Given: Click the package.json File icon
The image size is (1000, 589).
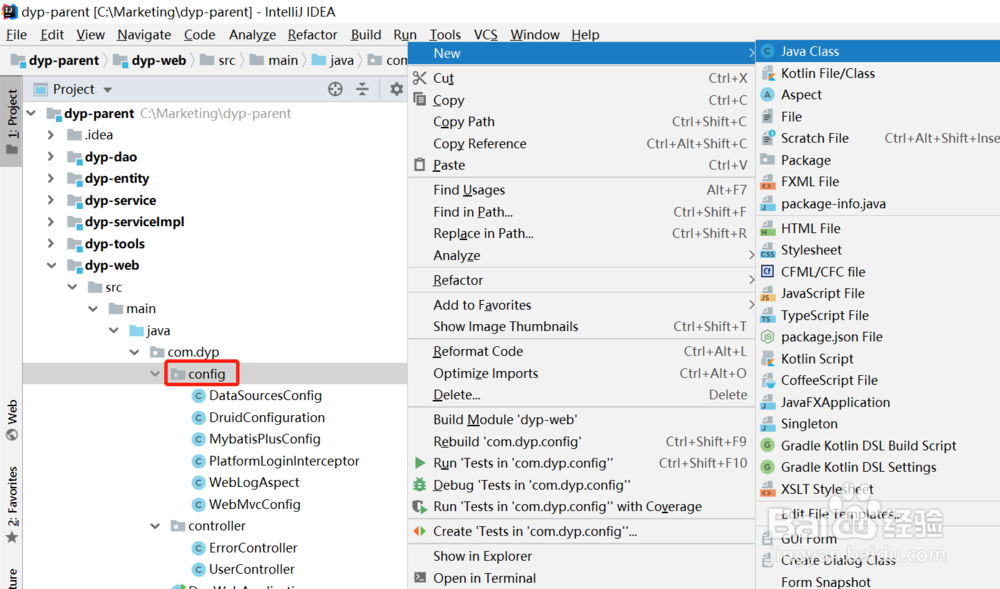Looking at the screenshot, I should [768, 337].
